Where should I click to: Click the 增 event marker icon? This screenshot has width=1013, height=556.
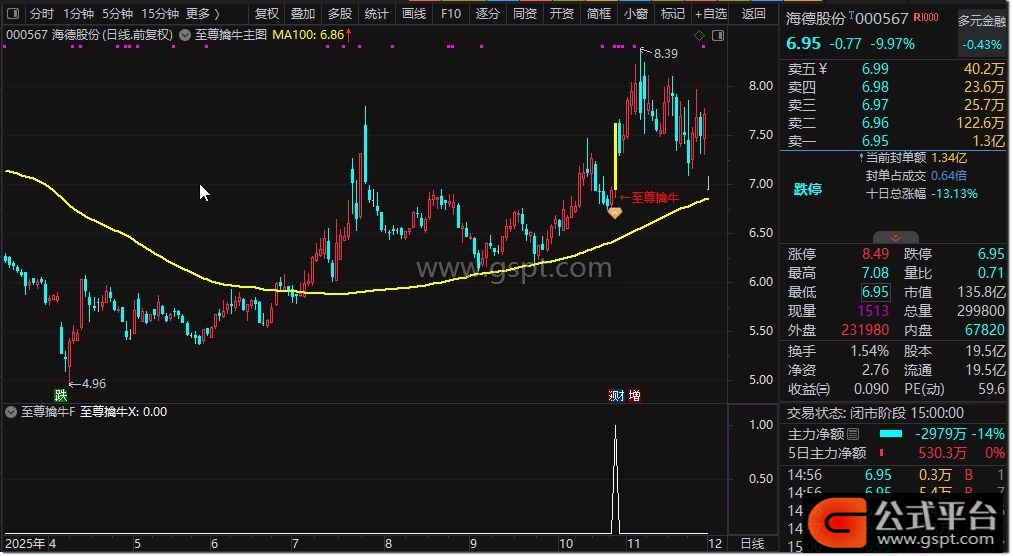tap(634, 395)
